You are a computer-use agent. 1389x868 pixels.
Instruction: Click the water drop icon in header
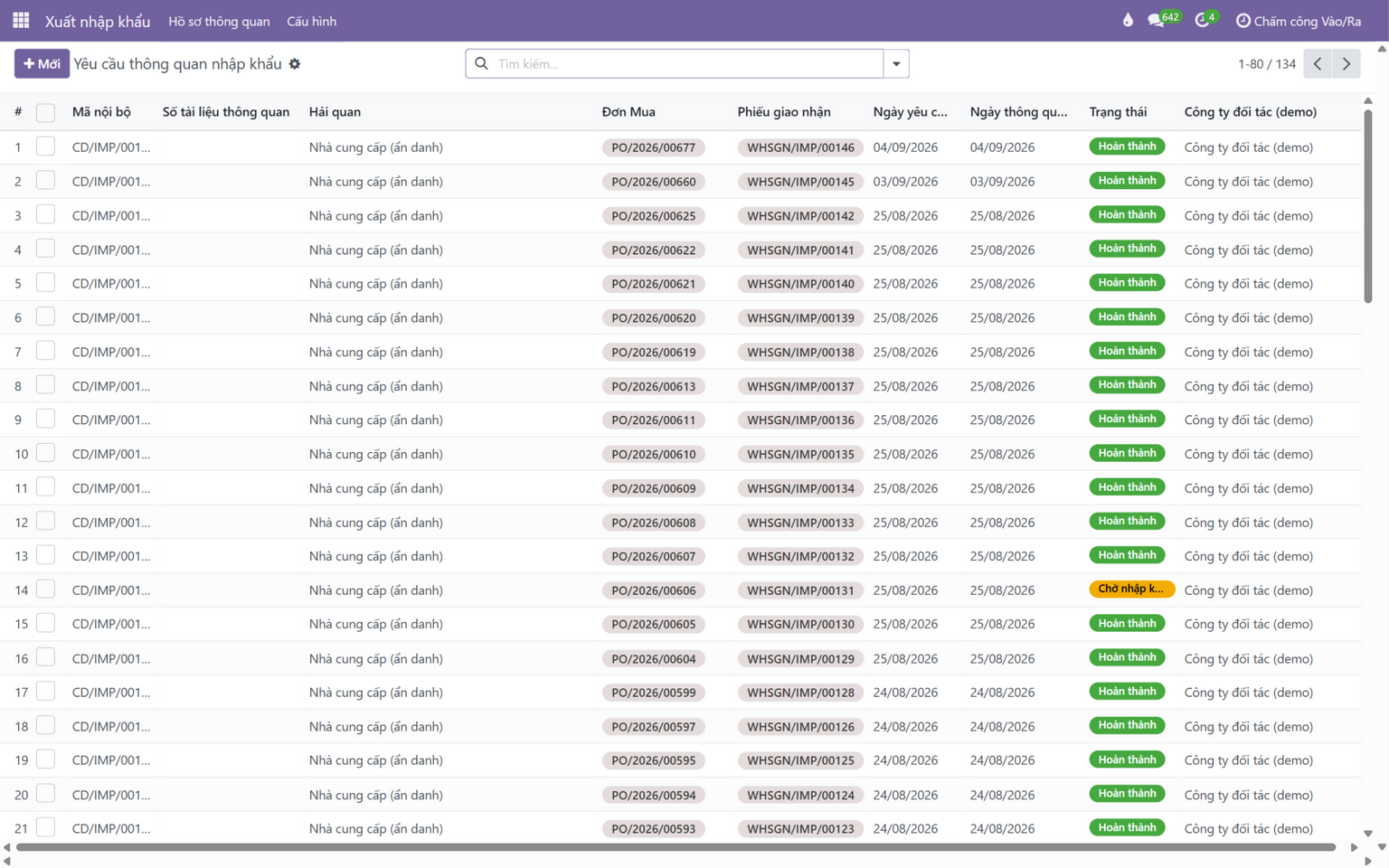pos(1128,20)
